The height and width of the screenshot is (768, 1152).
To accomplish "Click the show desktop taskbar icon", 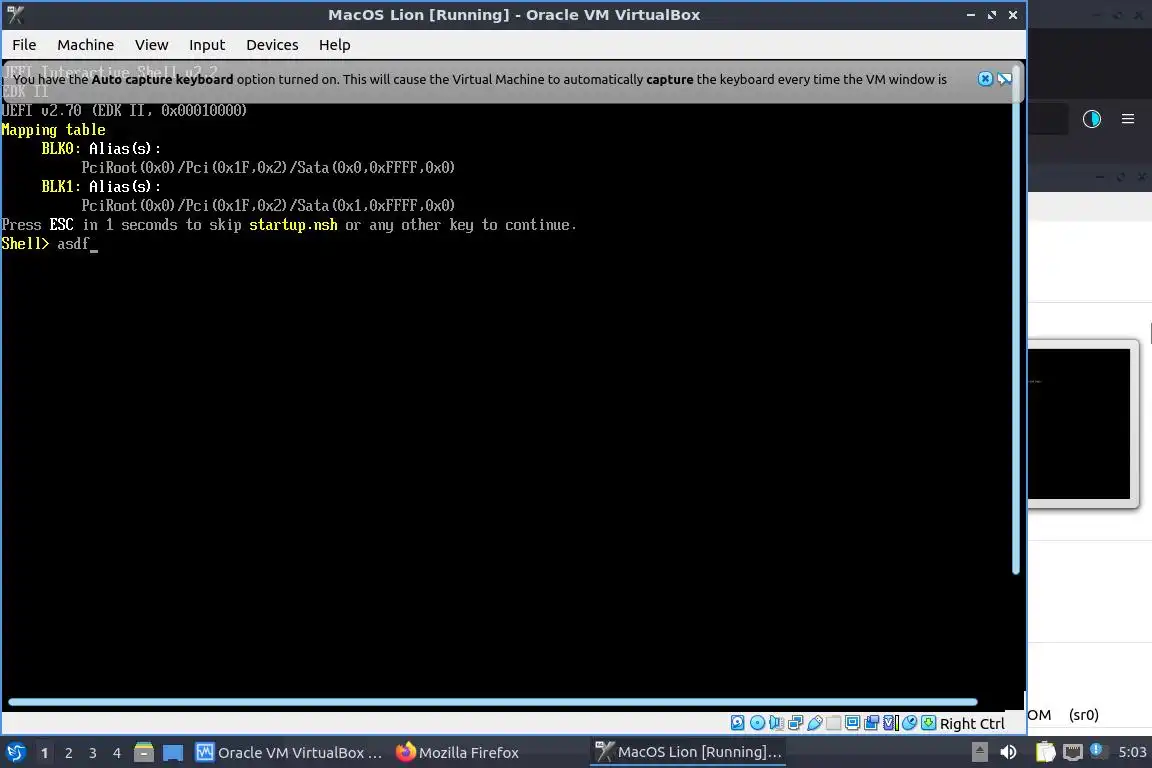I will 173,753.
